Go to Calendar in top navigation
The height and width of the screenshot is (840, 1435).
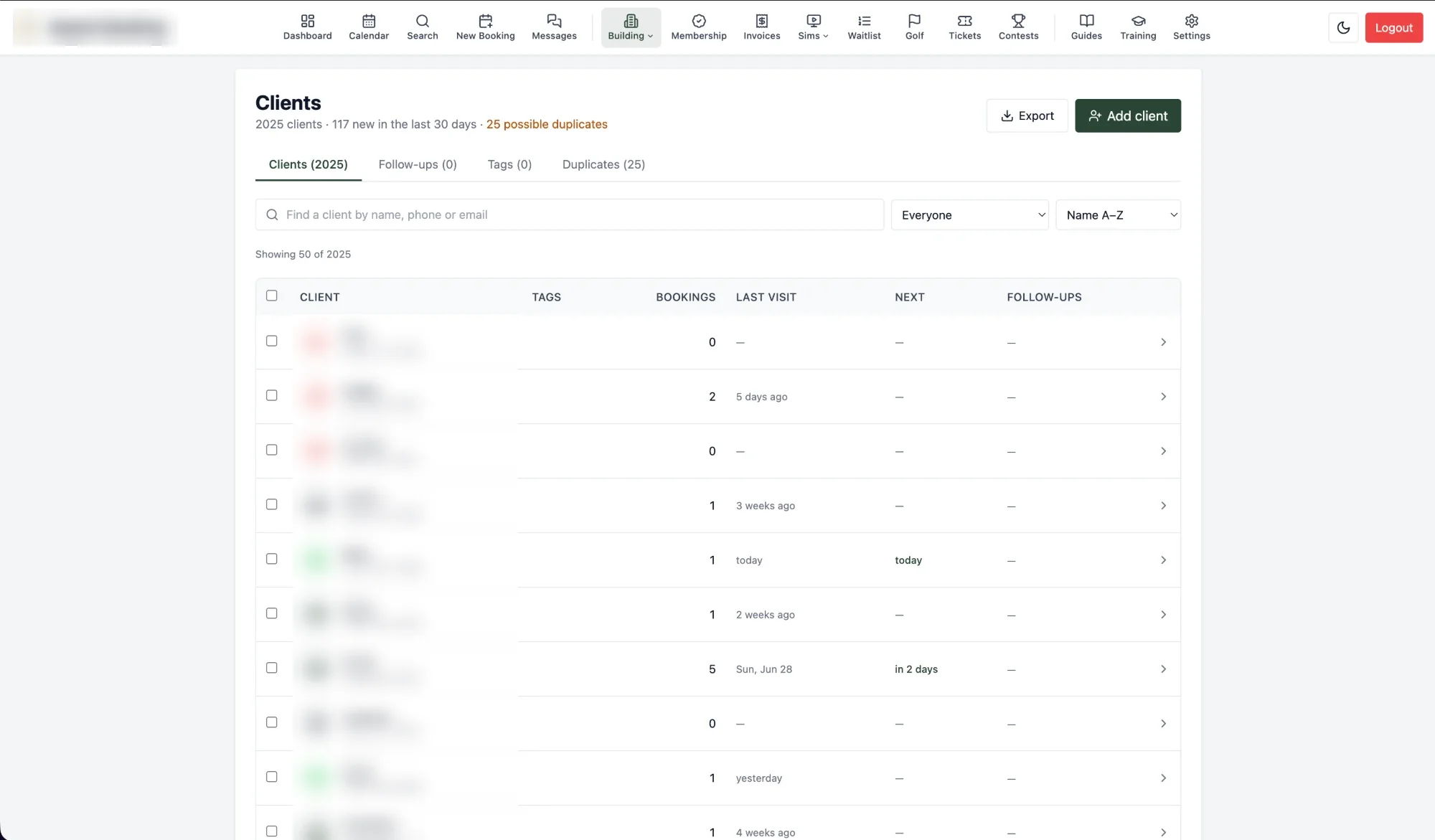(x=369, y=27)
